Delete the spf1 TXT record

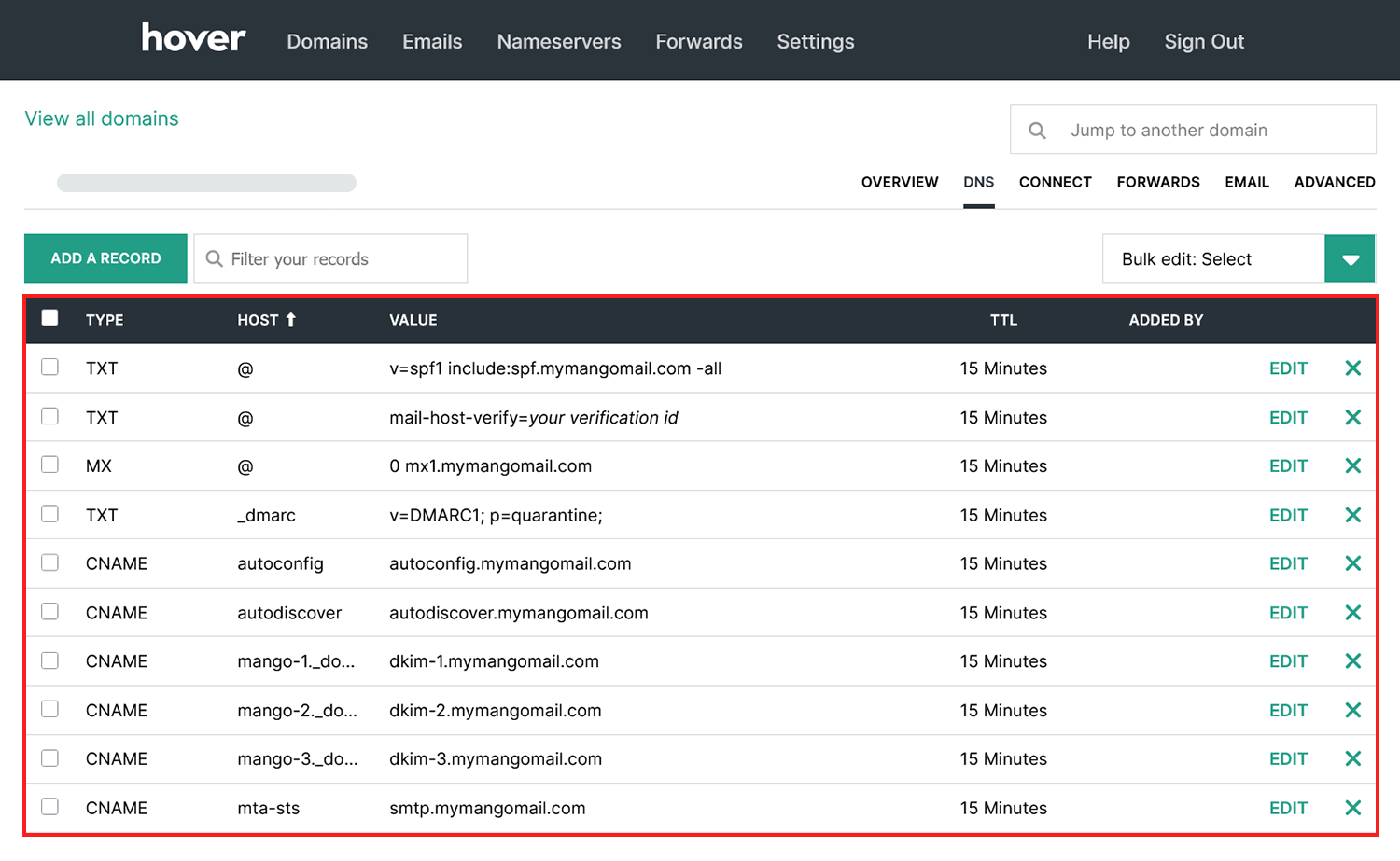click(1352, 368)
